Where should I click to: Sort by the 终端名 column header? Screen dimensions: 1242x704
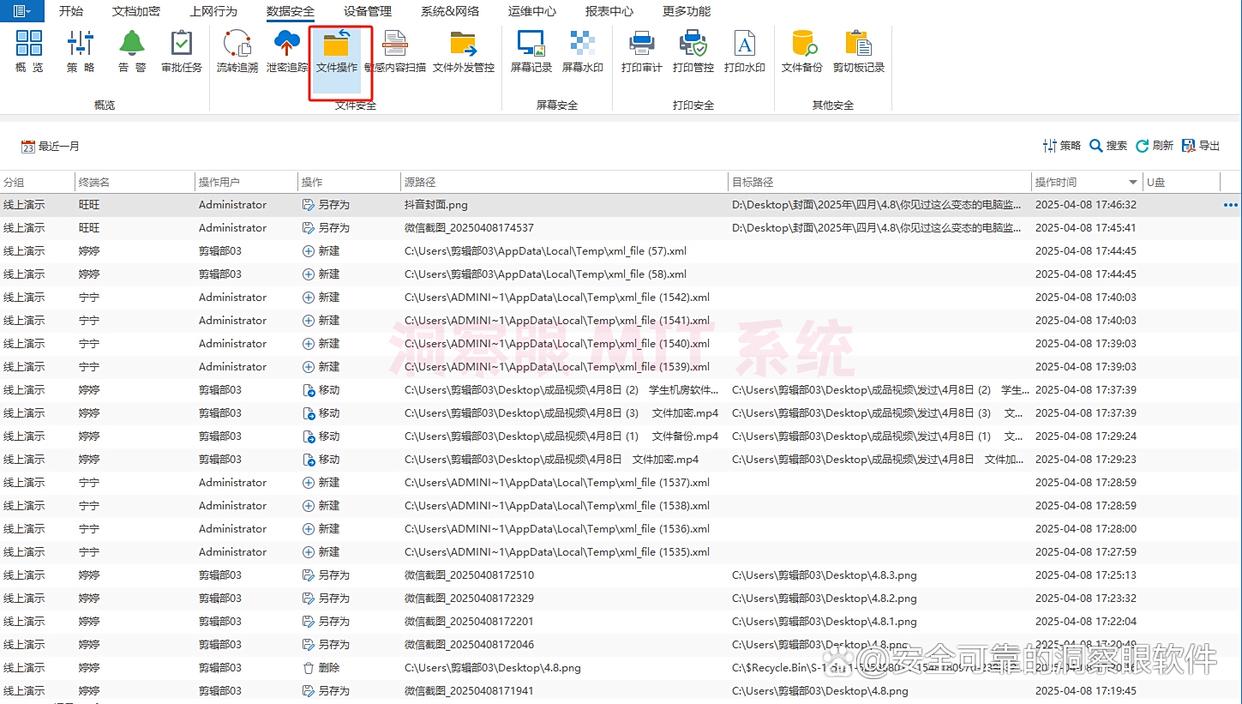click(x=135, y=182)
